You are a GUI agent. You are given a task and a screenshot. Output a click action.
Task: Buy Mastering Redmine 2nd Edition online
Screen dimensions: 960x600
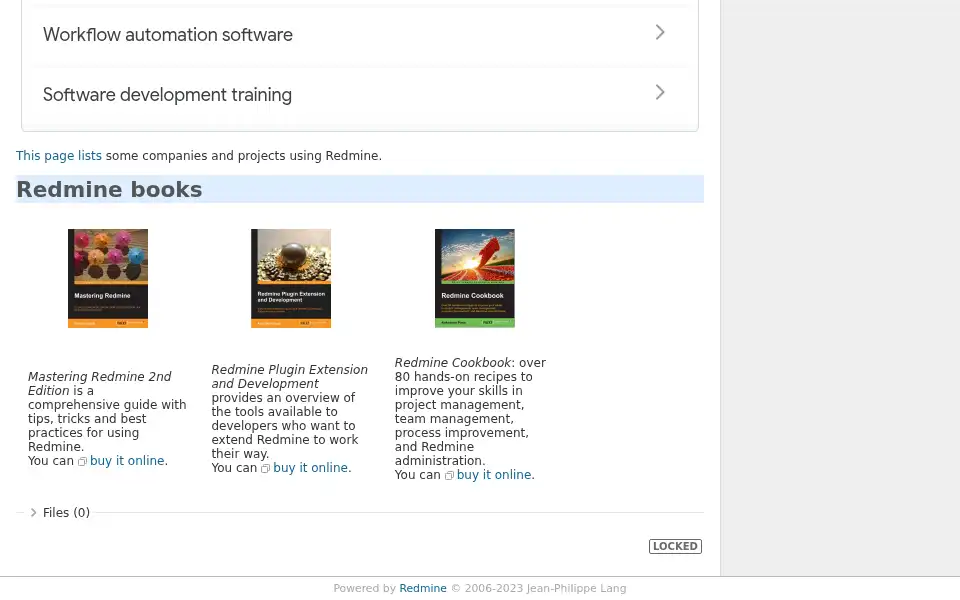click(x=127, y=461)
